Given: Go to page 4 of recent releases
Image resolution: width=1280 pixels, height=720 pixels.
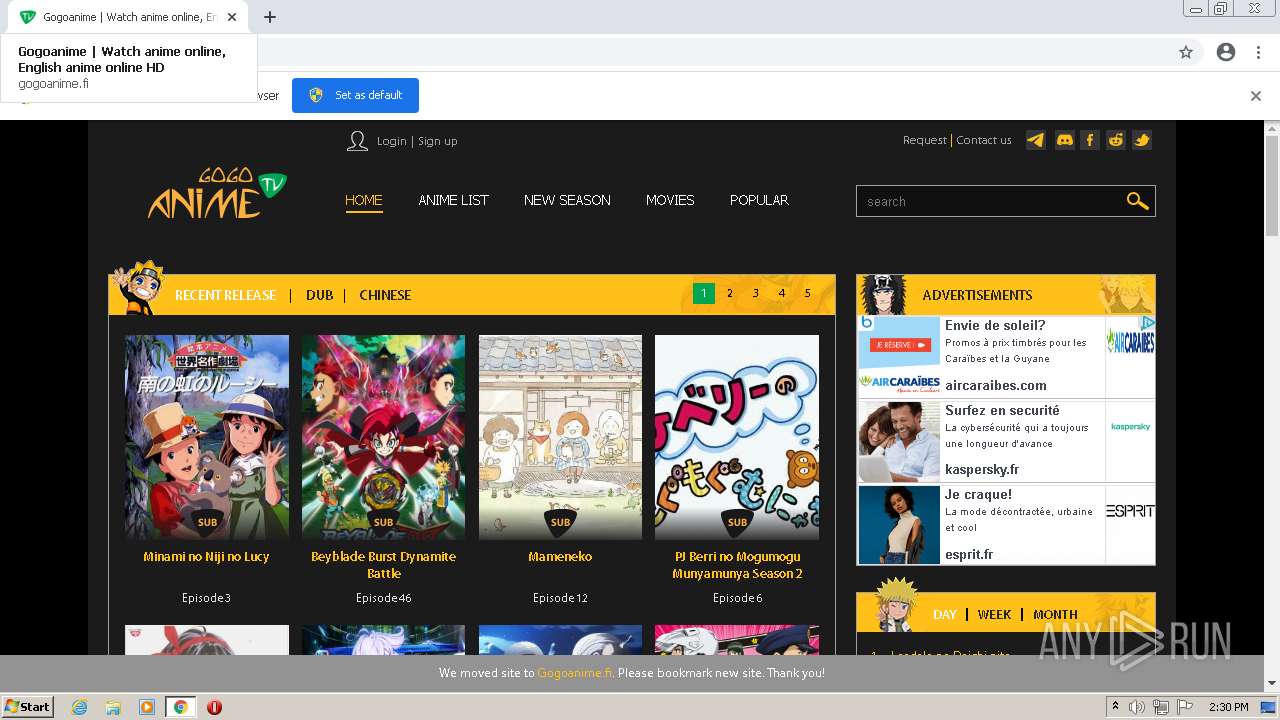Looking at the screenshot, I should pos(782,293).
